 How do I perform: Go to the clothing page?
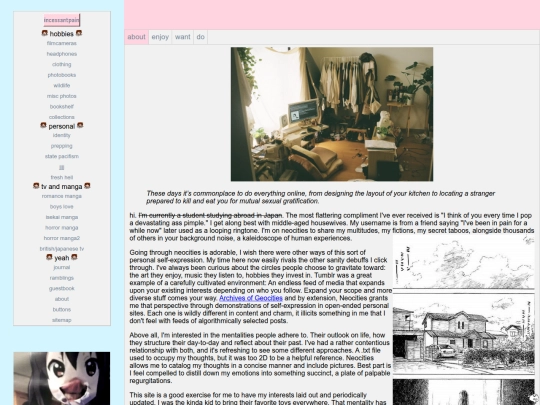click(62, 64)
